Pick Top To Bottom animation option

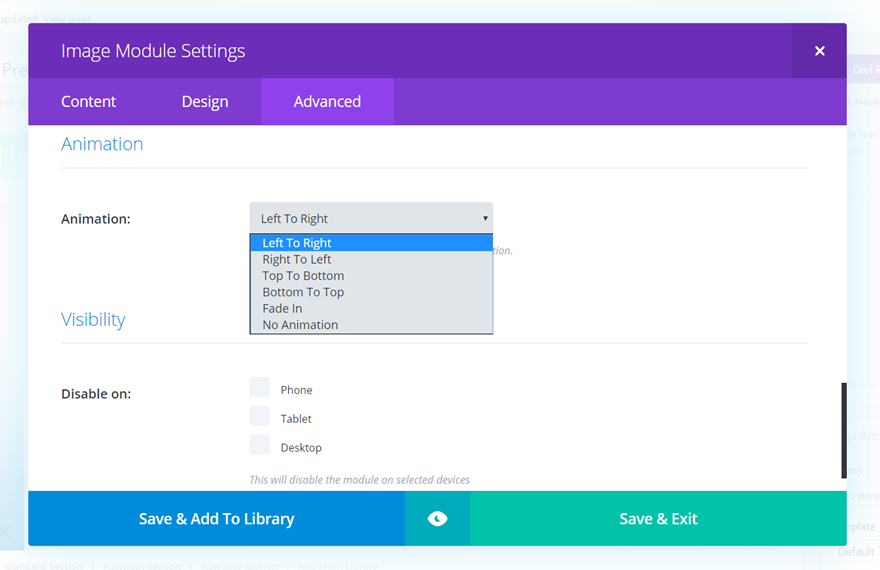click(303, 276)
